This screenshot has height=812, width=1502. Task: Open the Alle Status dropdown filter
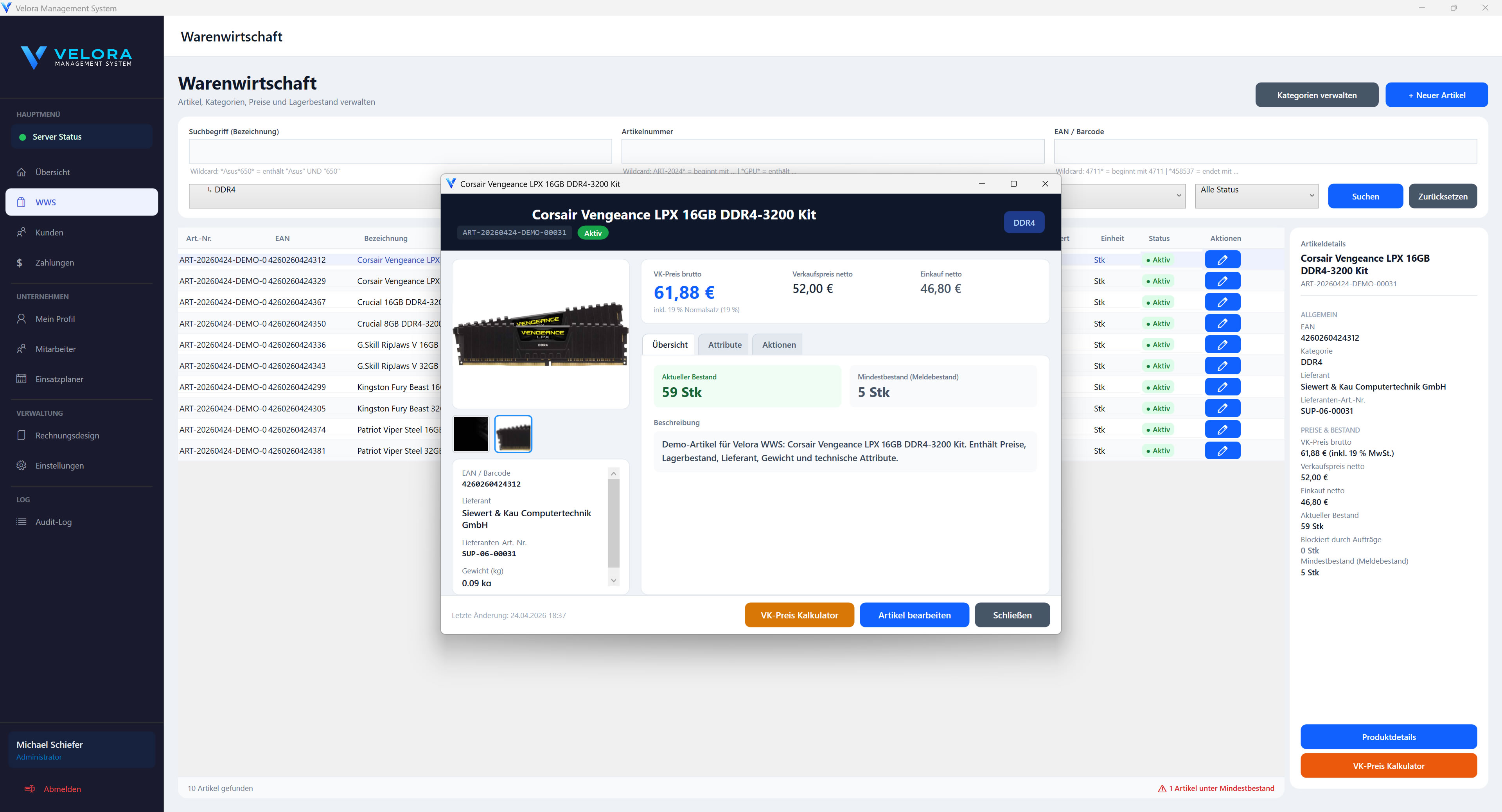pyautogui.click(x=1256, y=196)
